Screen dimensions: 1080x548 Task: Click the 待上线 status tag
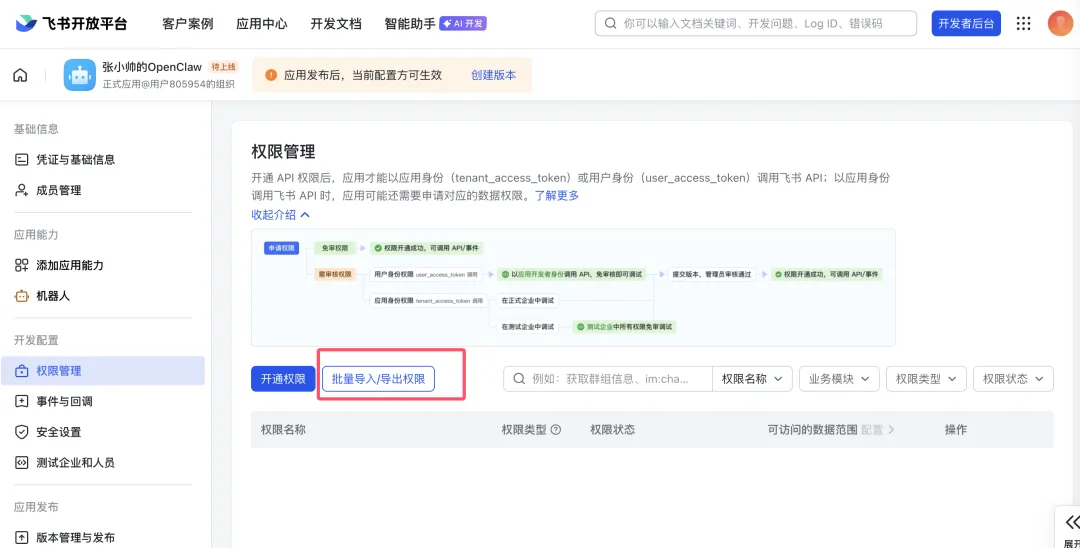click(224, 67)
